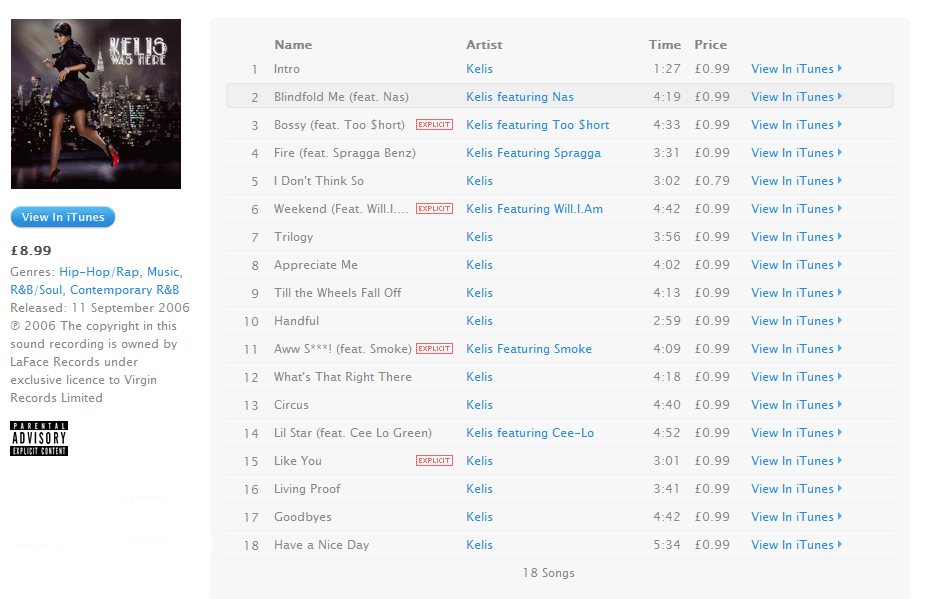Click the Kelis Featuring Will.I.Am artist link
Viewport: 937px width, 599px height.
[x=534, y=209]
